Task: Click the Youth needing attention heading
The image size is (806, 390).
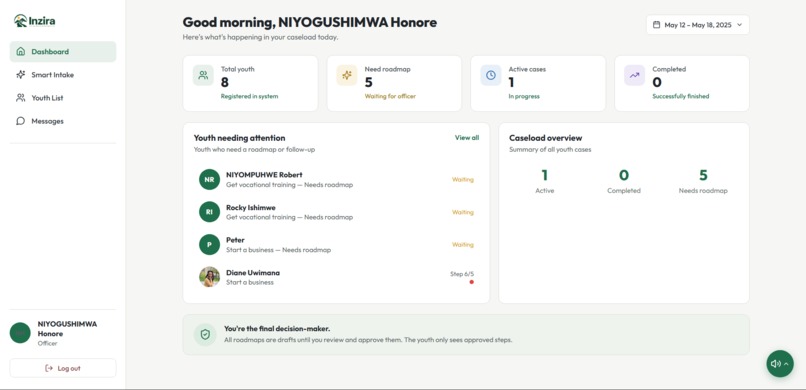Action: pyautogui.click(x=240, y=138)
